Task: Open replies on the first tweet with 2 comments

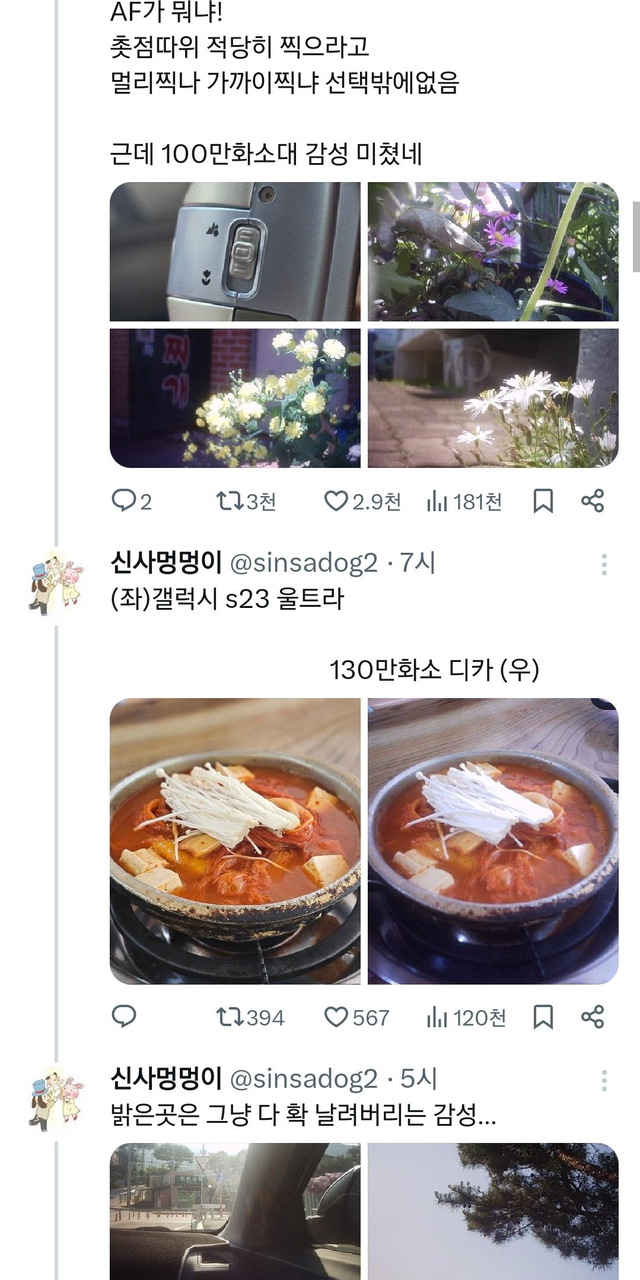Action: [131, 501]
